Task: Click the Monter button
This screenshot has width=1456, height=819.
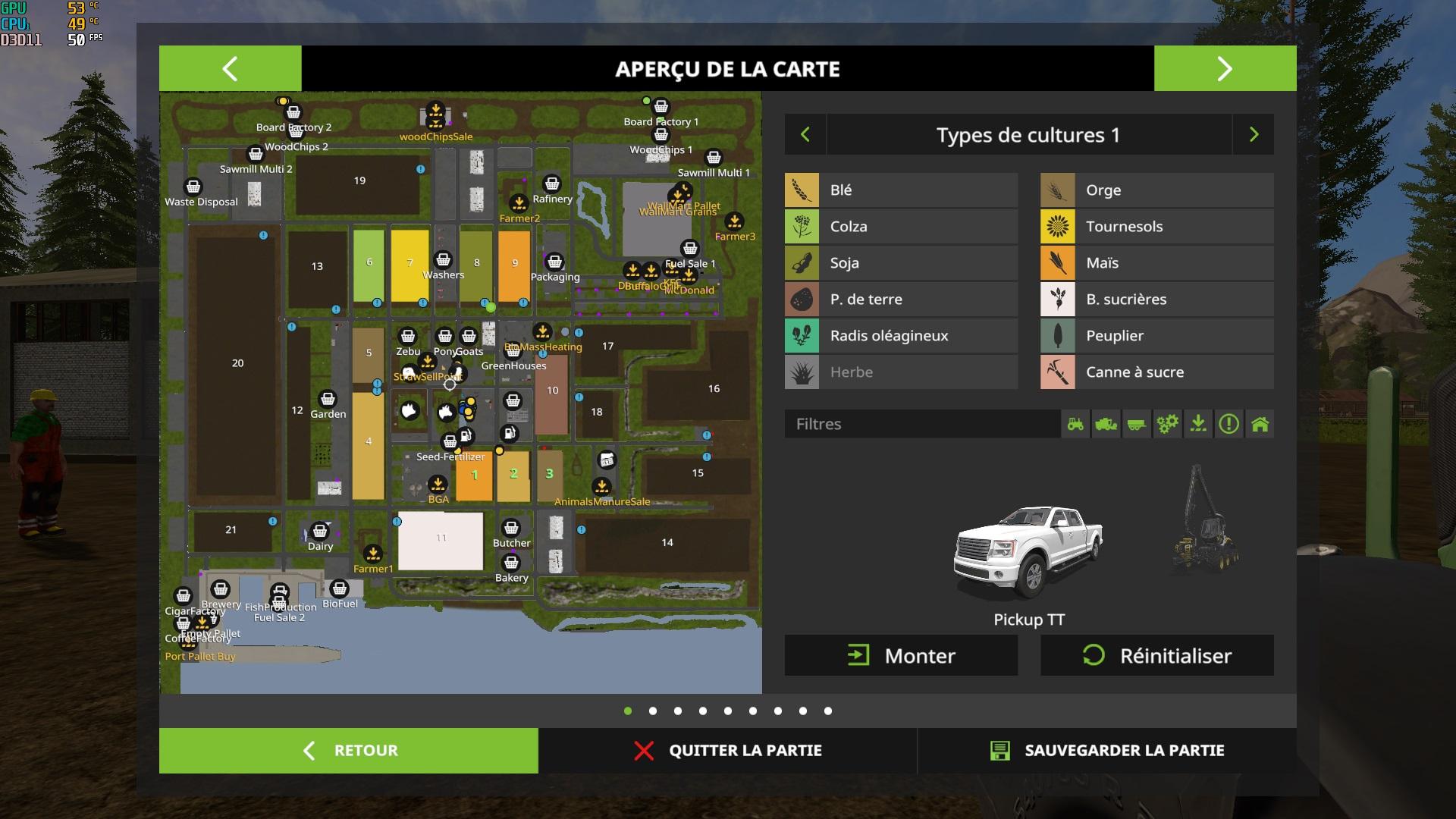Action: [x=901, y=656]
